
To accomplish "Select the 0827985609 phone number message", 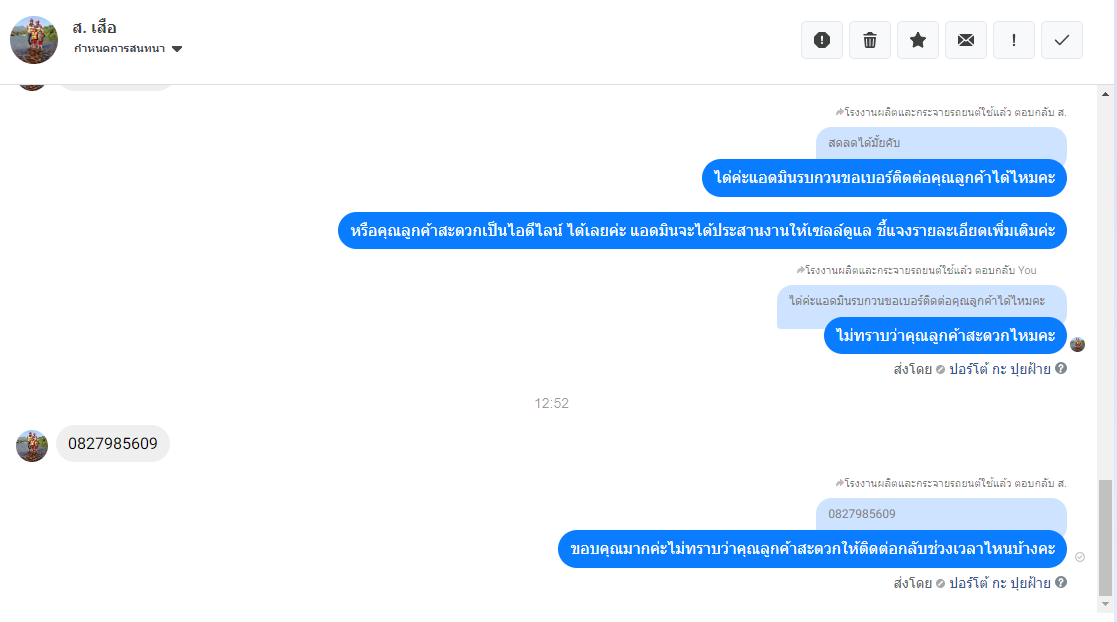I will pyautogui.click(x=113, y=444).
